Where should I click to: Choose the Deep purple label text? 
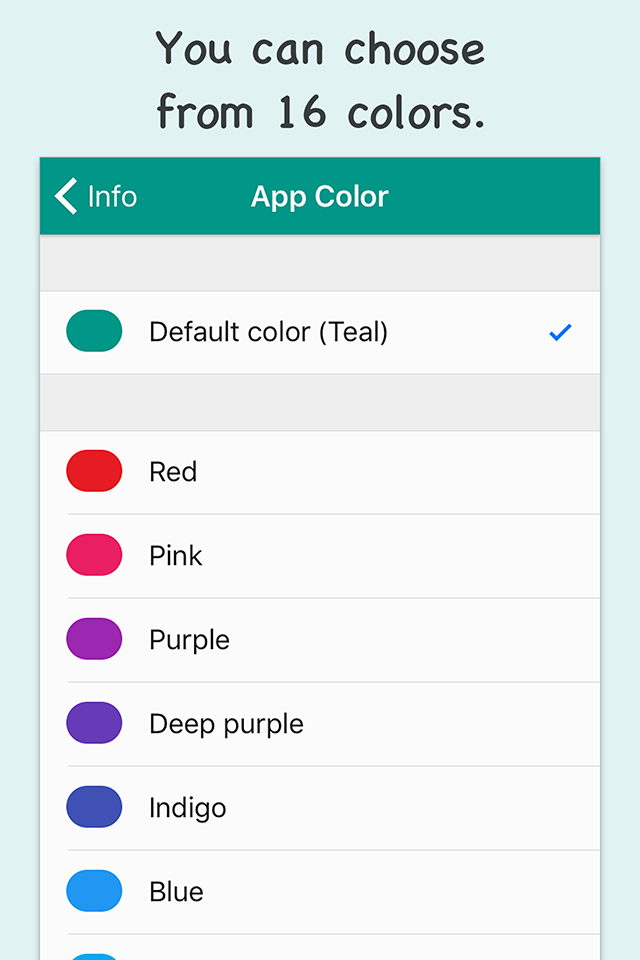click(x=227, y=724)
